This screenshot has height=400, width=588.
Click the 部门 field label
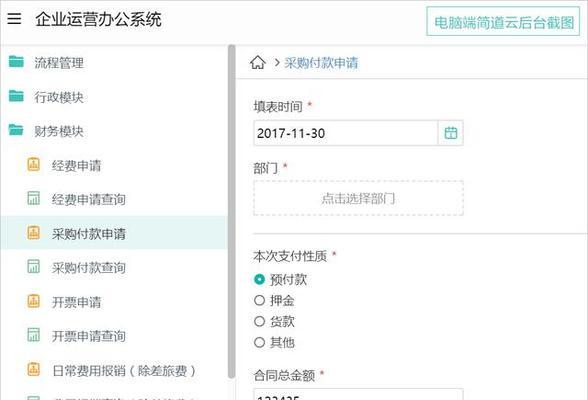pyautogui.click(x=266, y=168)
